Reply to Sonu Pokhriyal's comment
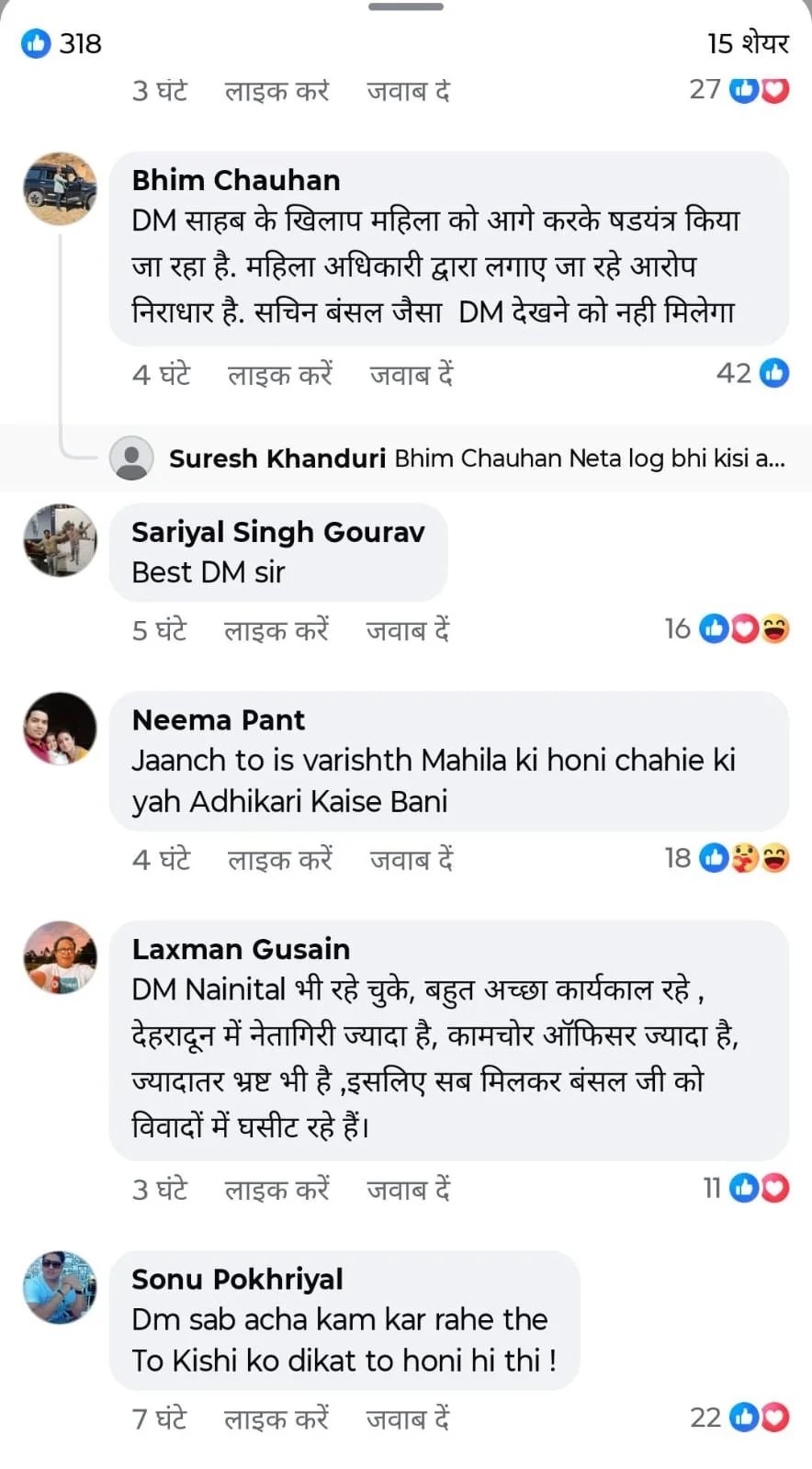The height and width of the screenshot is (1469, 812). [407, 1419]
